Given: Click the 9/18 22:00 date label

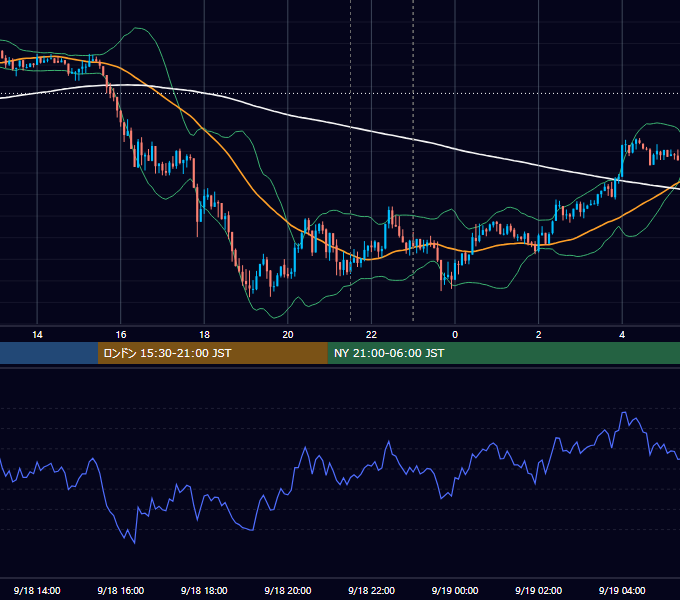Looking at the screenshot, I should [x=371, y=590].
